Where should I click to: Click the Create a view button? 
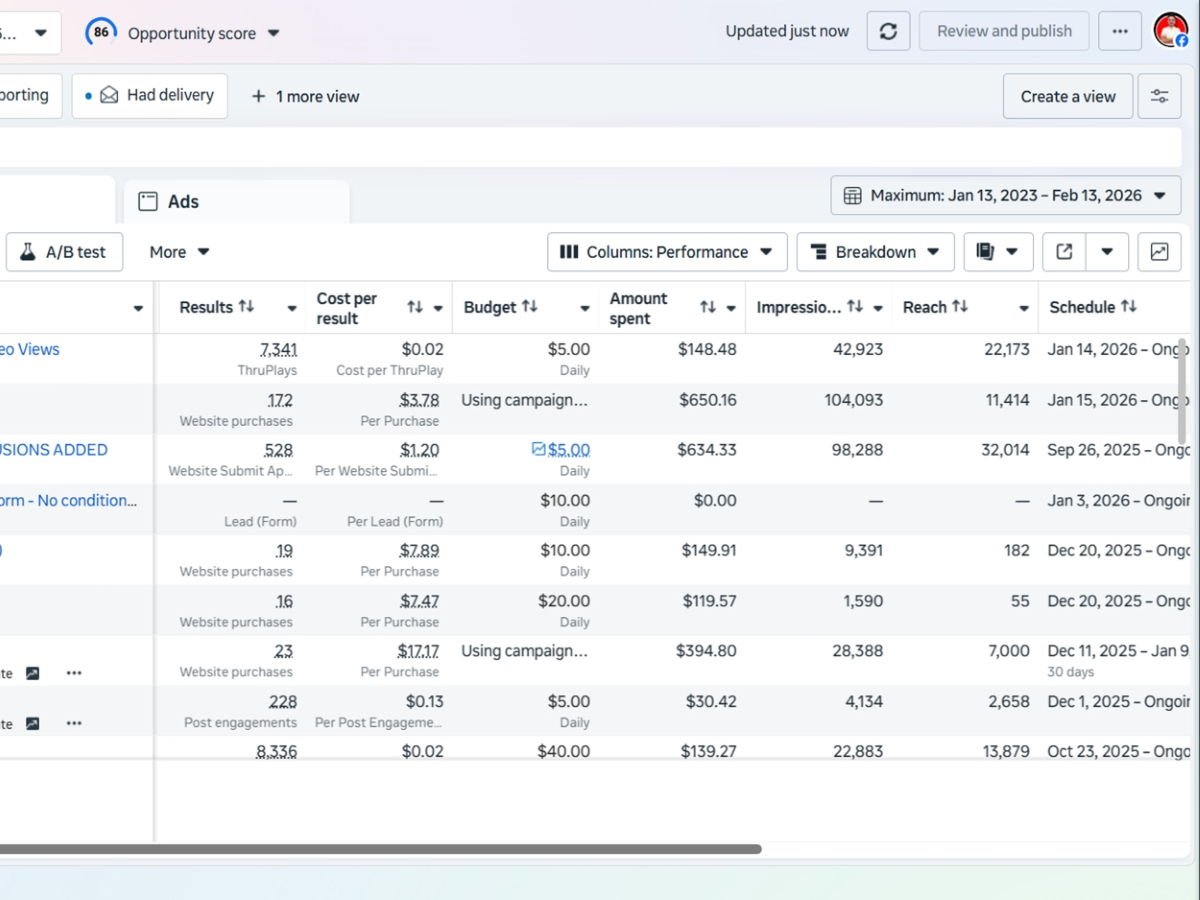click(x=1067, y=96)
